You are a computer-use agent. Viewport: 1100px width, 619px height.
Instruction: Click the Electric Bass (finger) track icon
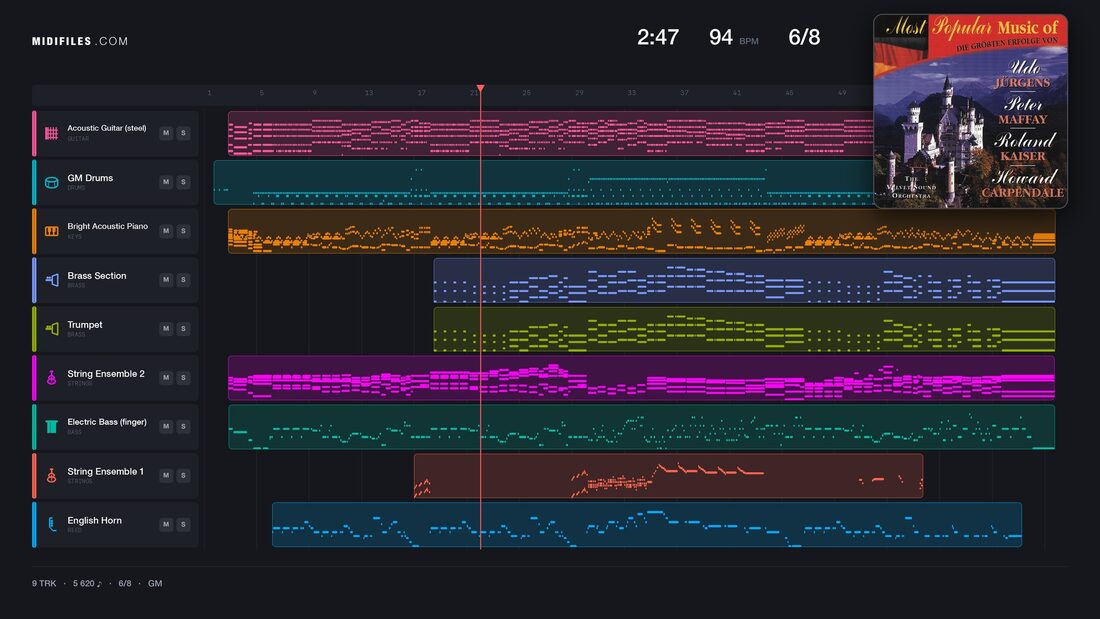(51, 427)
